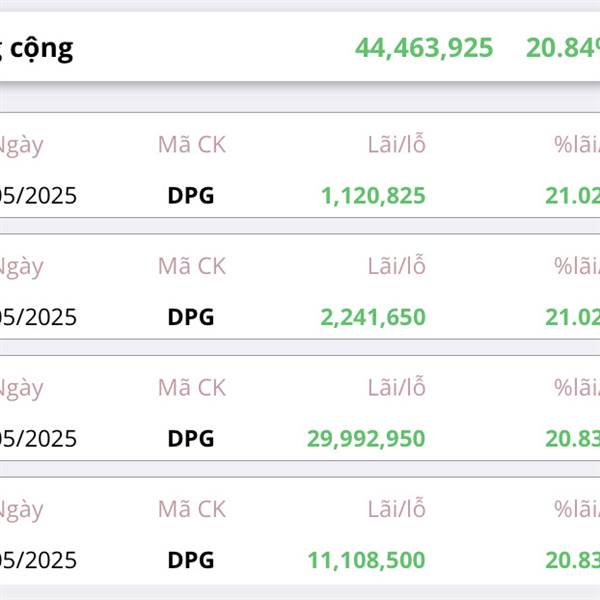Select the 20.83 percent value in last card
The width and height of the screenshot is (600, 600).
click(x=572, y=560)
